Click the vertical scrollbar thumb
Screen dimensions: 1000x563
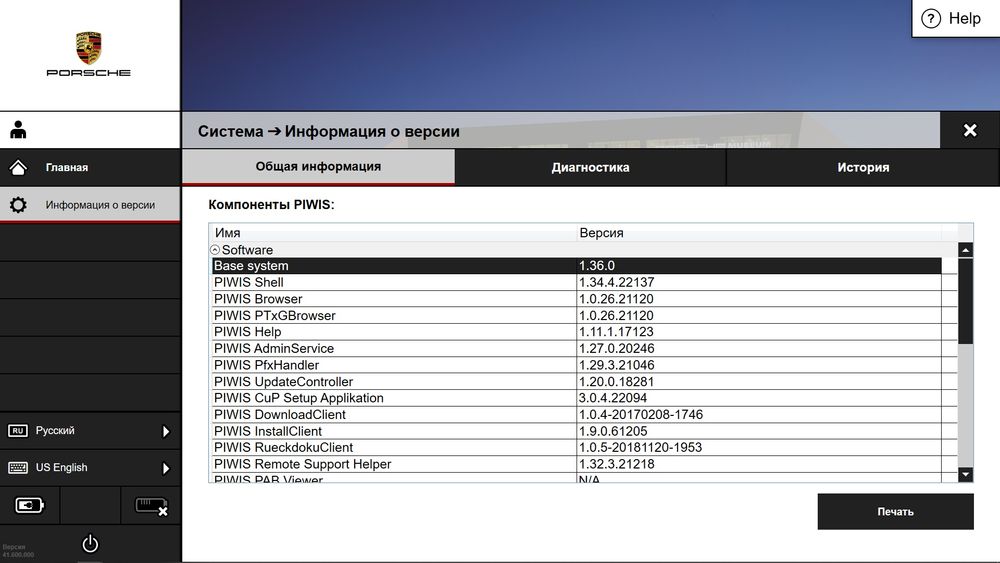click(x=966, y=300)
